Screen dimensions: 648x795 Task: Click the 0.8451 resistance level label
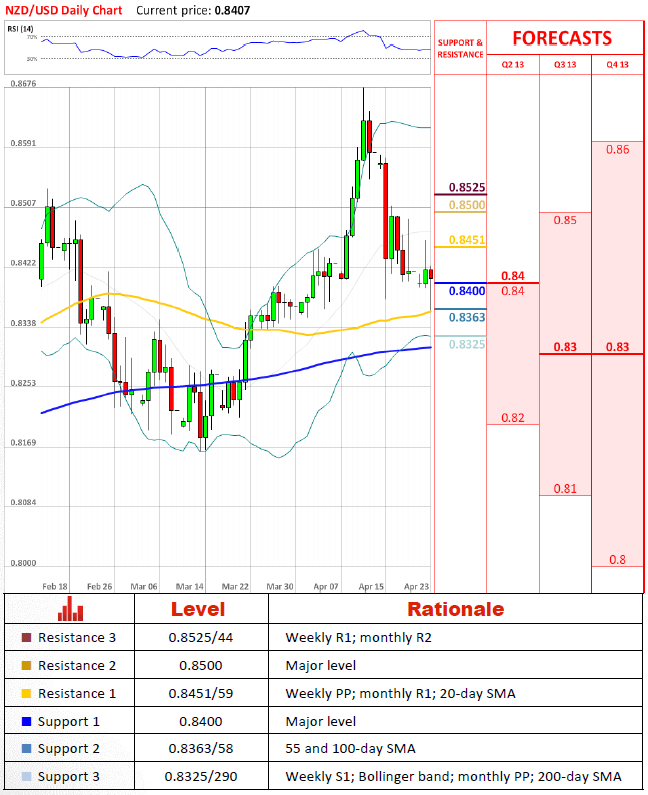pyautogui.click(x=467, y=240)
